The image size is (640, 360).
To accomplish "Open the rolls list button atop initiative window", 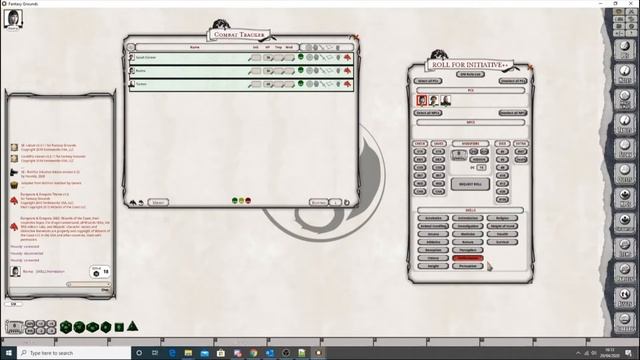I will point(471,74).
